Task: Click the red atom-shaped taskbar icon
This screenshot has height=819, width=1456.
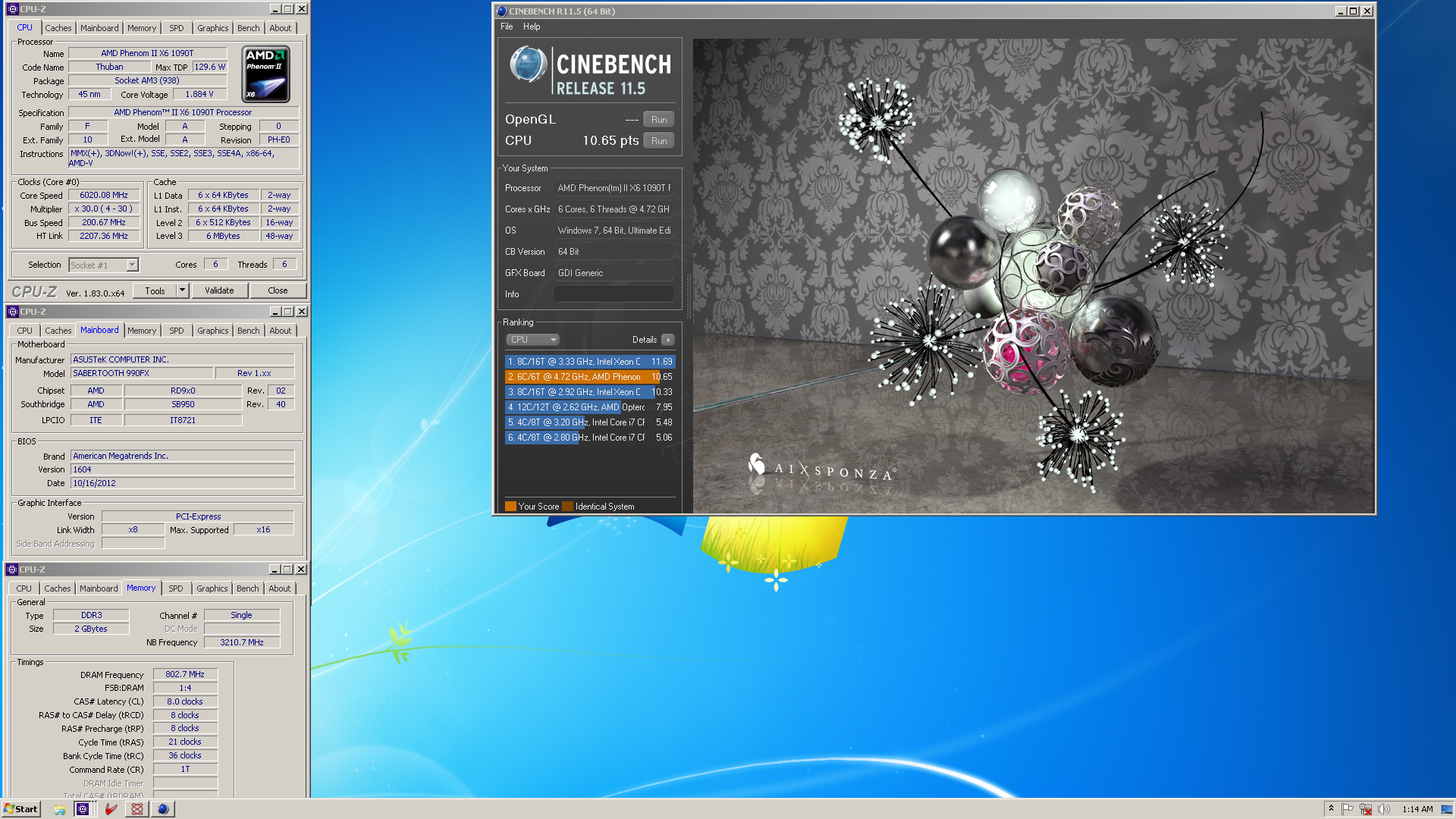Action: click(x=137, y=809)
